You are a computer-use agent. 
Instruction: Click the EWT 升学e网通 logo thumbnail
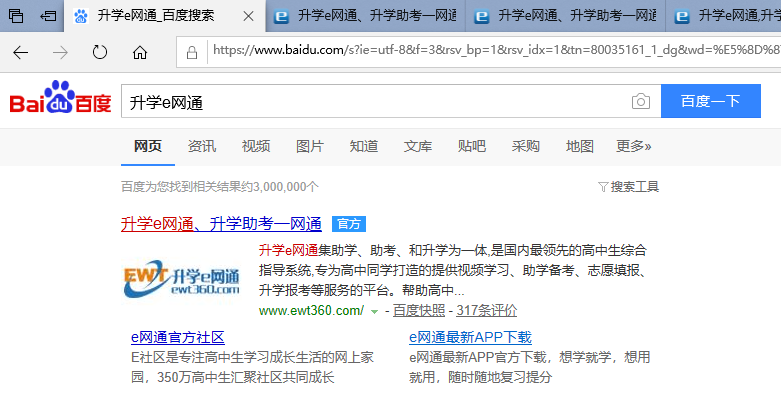point(182,279)
